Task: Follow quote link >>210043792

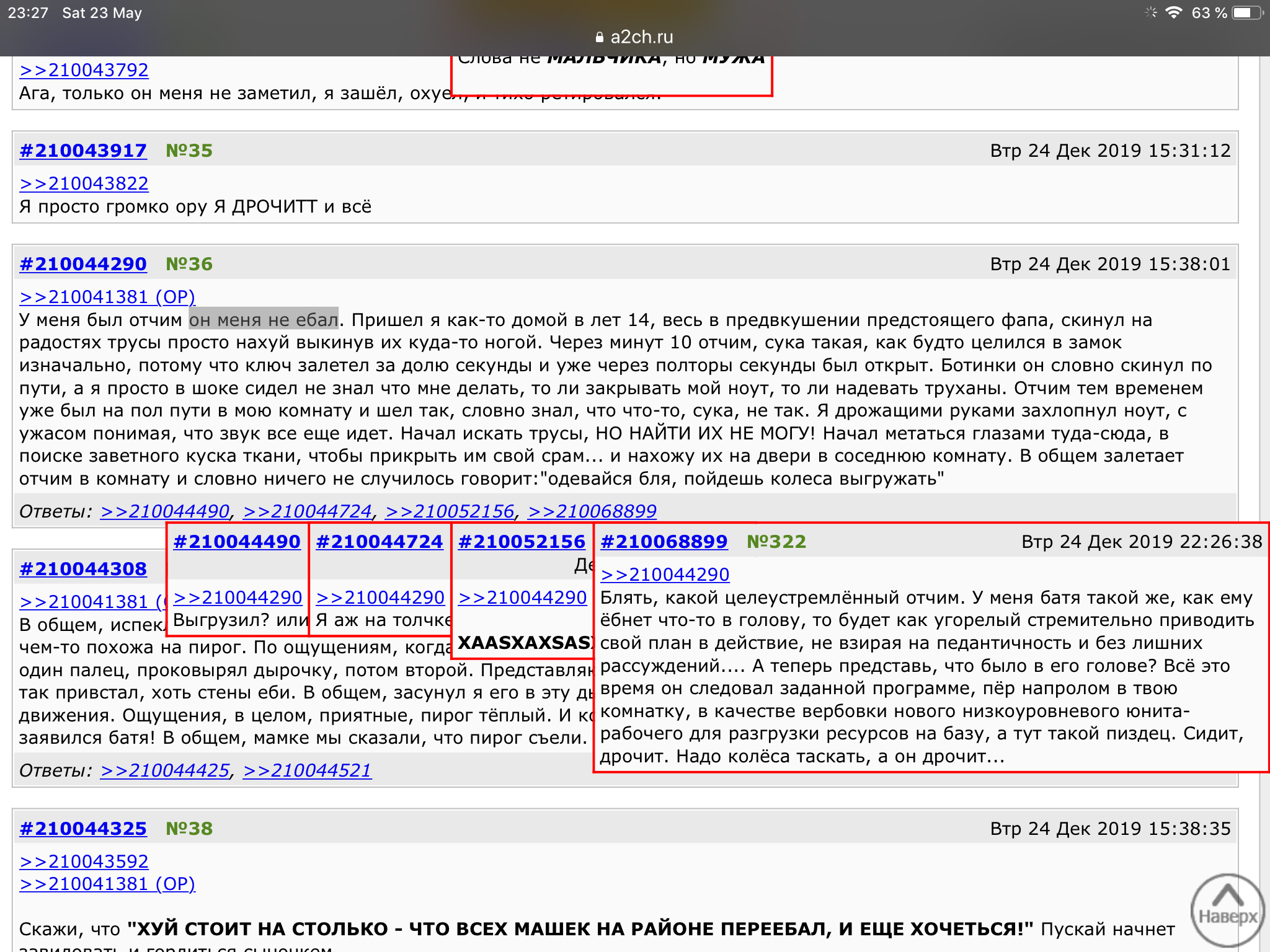Action: click(84, 70)
